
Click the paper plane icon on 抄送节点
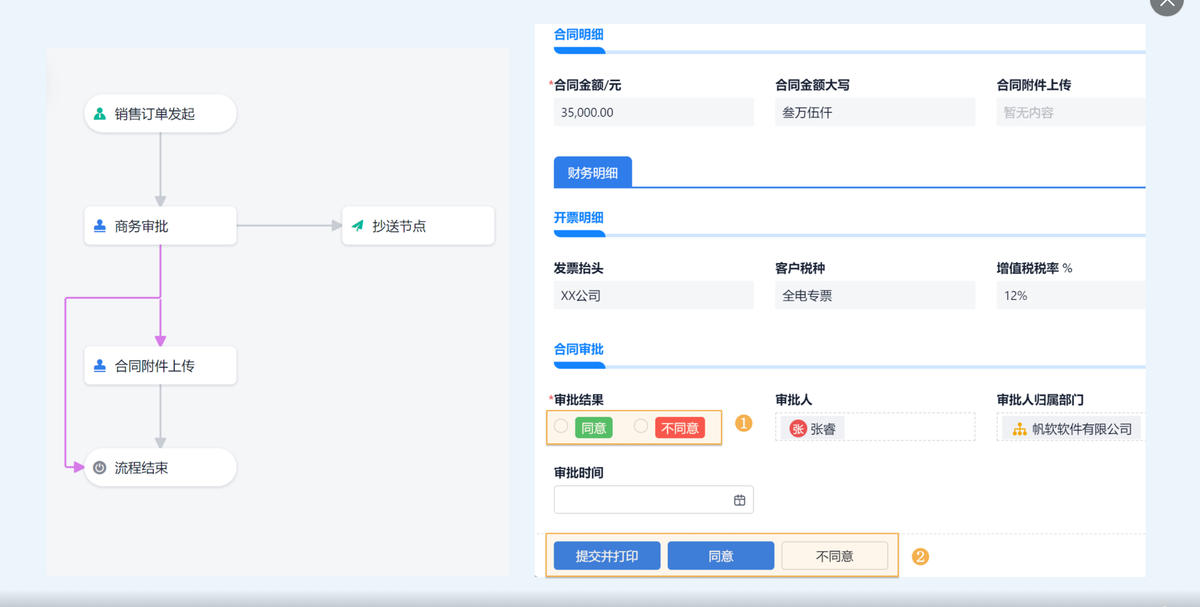click(x=357, y=225)
